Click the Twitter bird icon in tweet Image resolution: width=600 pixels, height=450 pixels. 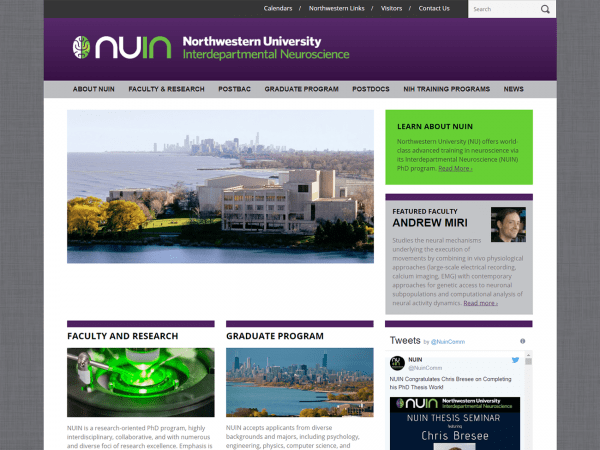point(515,360)
